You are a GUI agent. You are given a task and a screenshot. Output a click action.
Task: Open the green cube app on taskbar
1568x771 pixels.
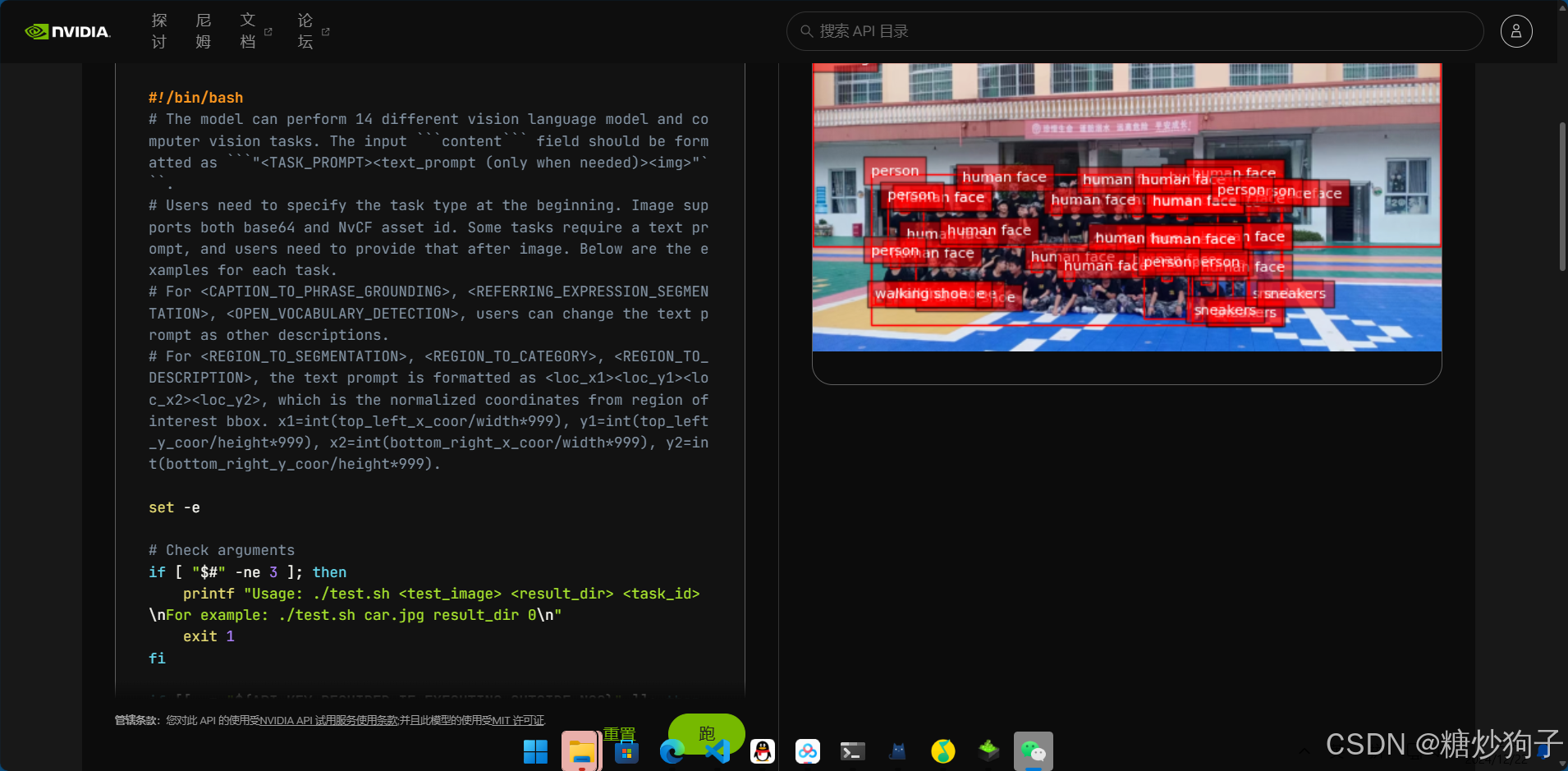988,750
